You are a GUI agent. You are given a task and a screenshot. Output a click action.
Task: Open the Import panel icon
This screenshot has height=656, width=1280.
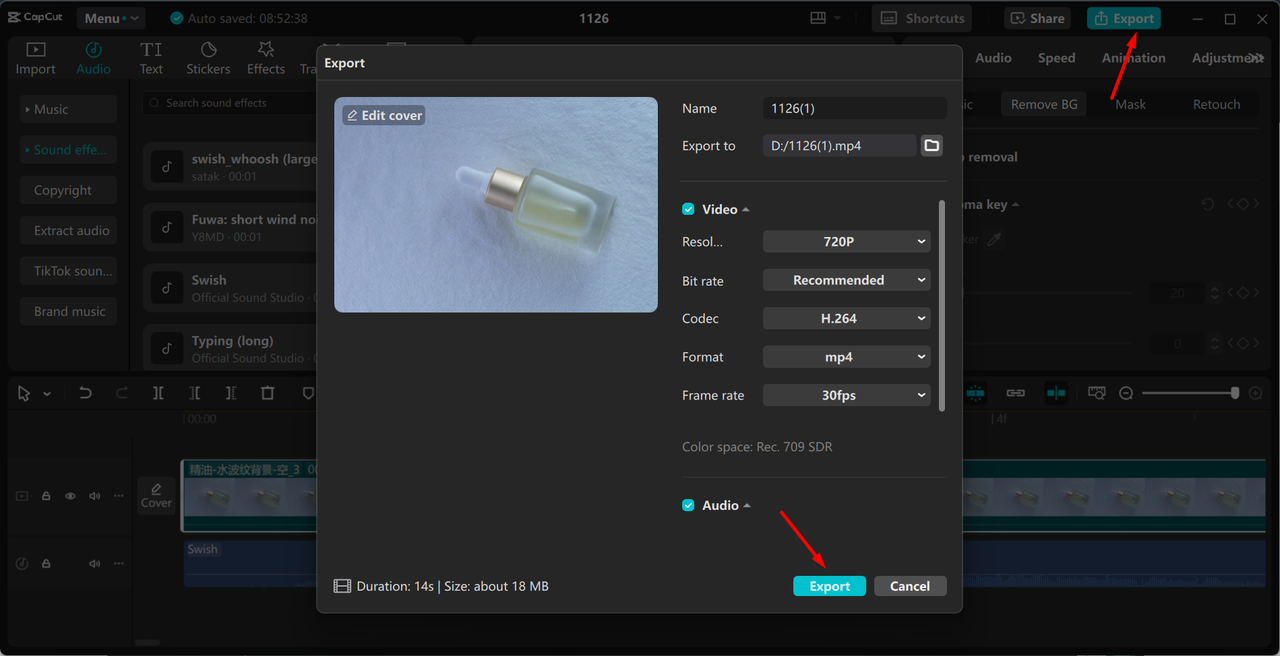(35, 50)
